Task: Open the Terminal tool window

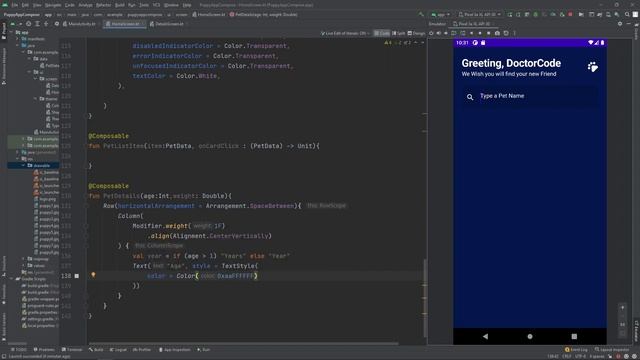Action: (x=72, y=349)
